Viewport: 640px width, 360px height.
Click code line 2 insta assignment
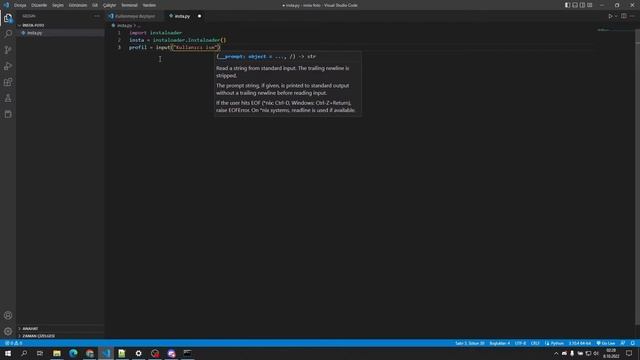[177, 40]
